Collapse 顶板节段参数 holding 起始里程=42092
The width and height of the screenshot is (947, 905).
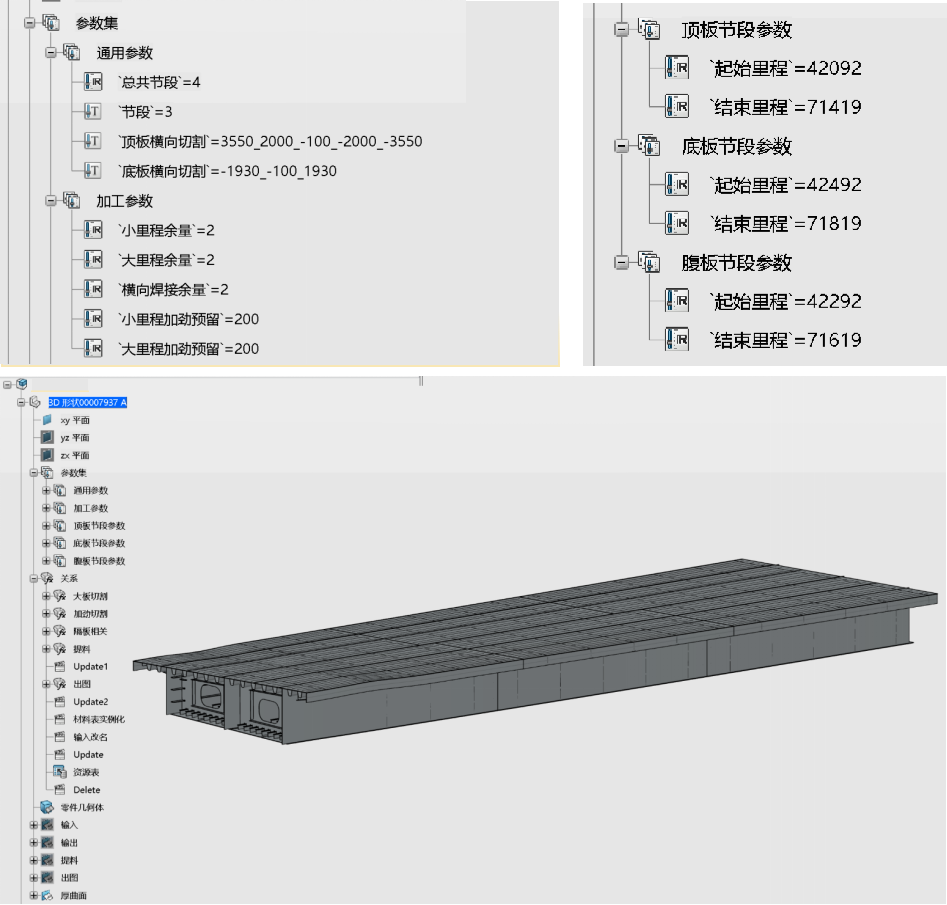tap(621, 30)
